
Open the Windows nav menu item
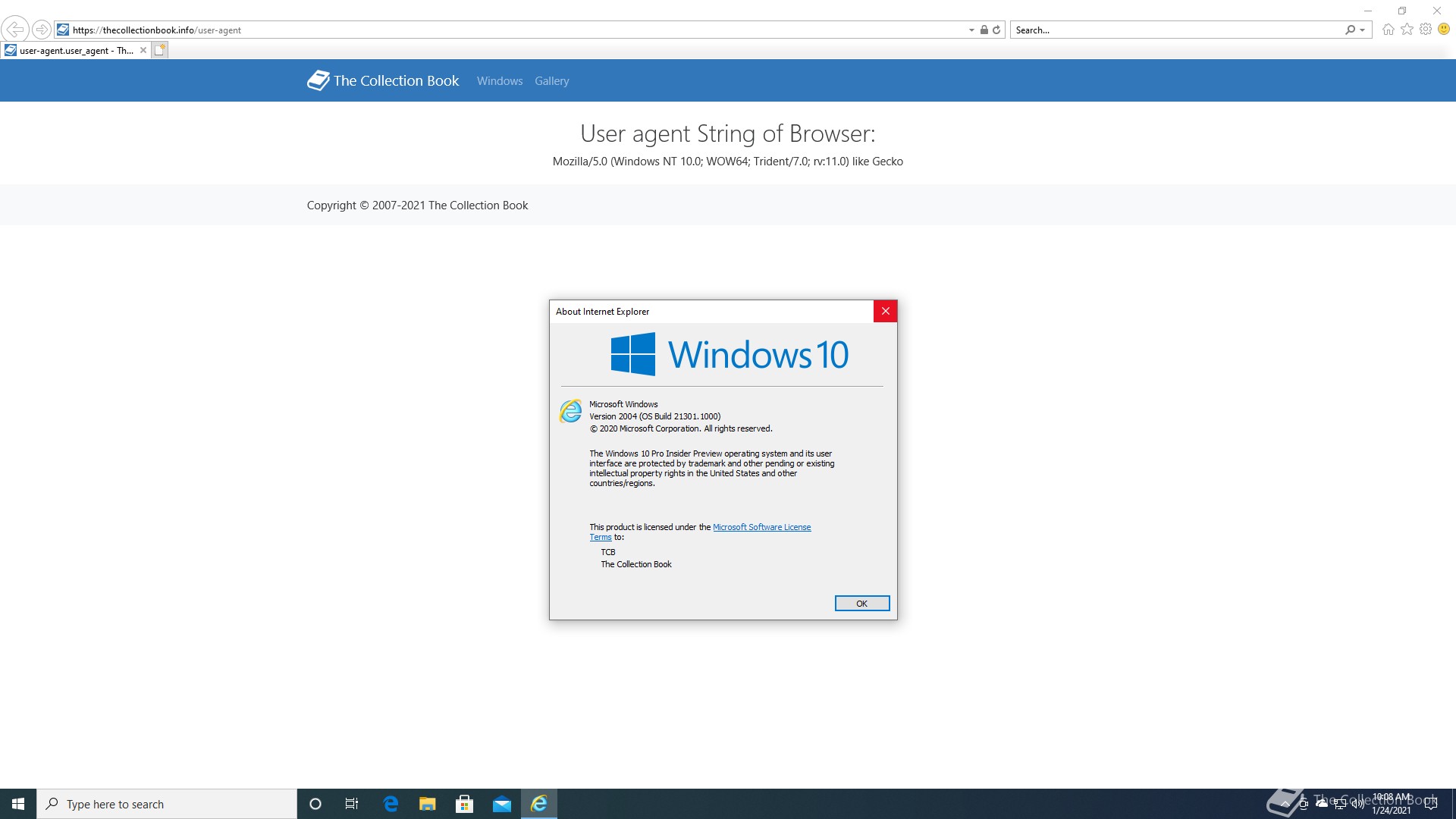click(500, 81)
